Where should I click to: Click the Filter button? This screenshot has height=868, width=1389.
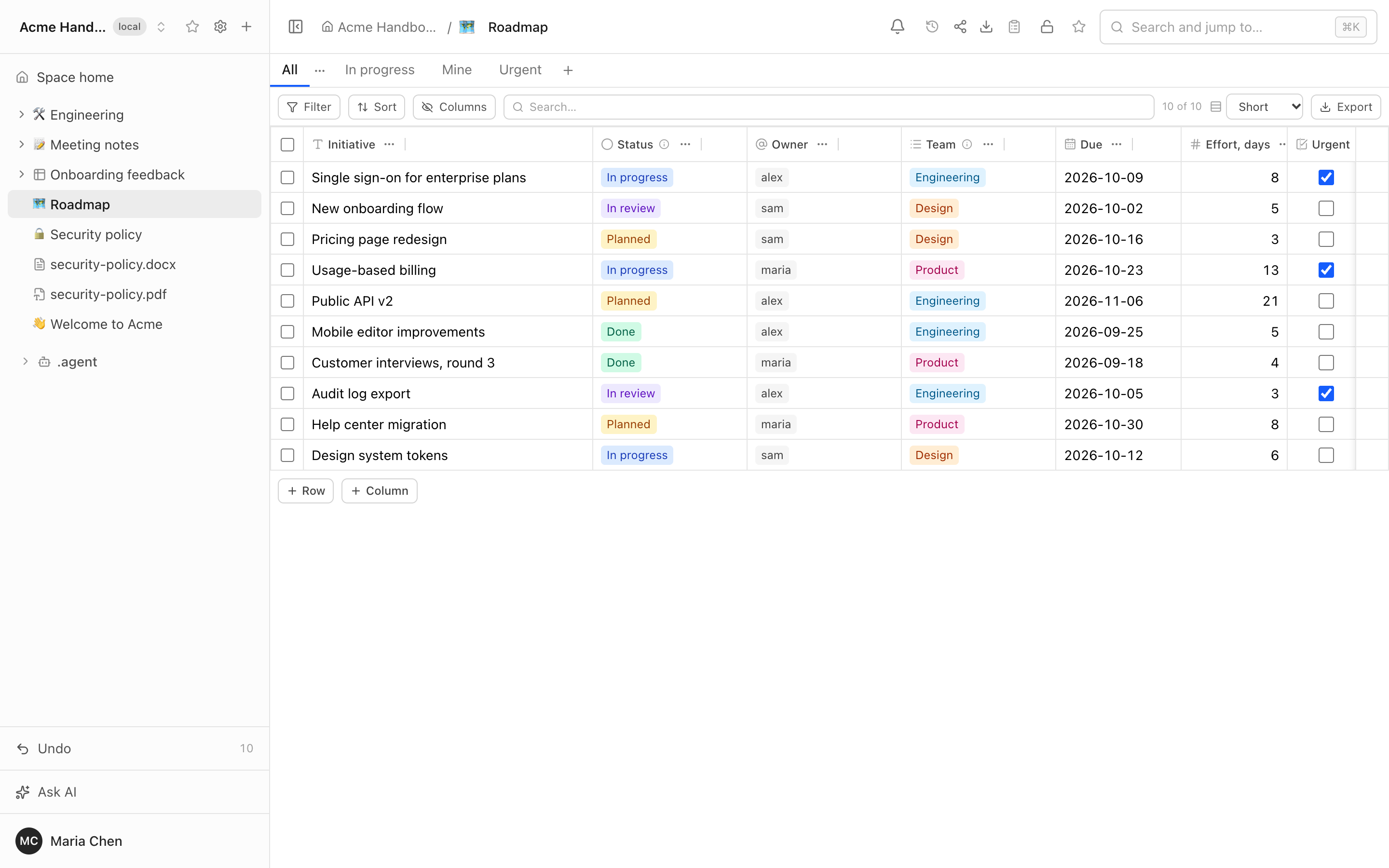point(309,107)
